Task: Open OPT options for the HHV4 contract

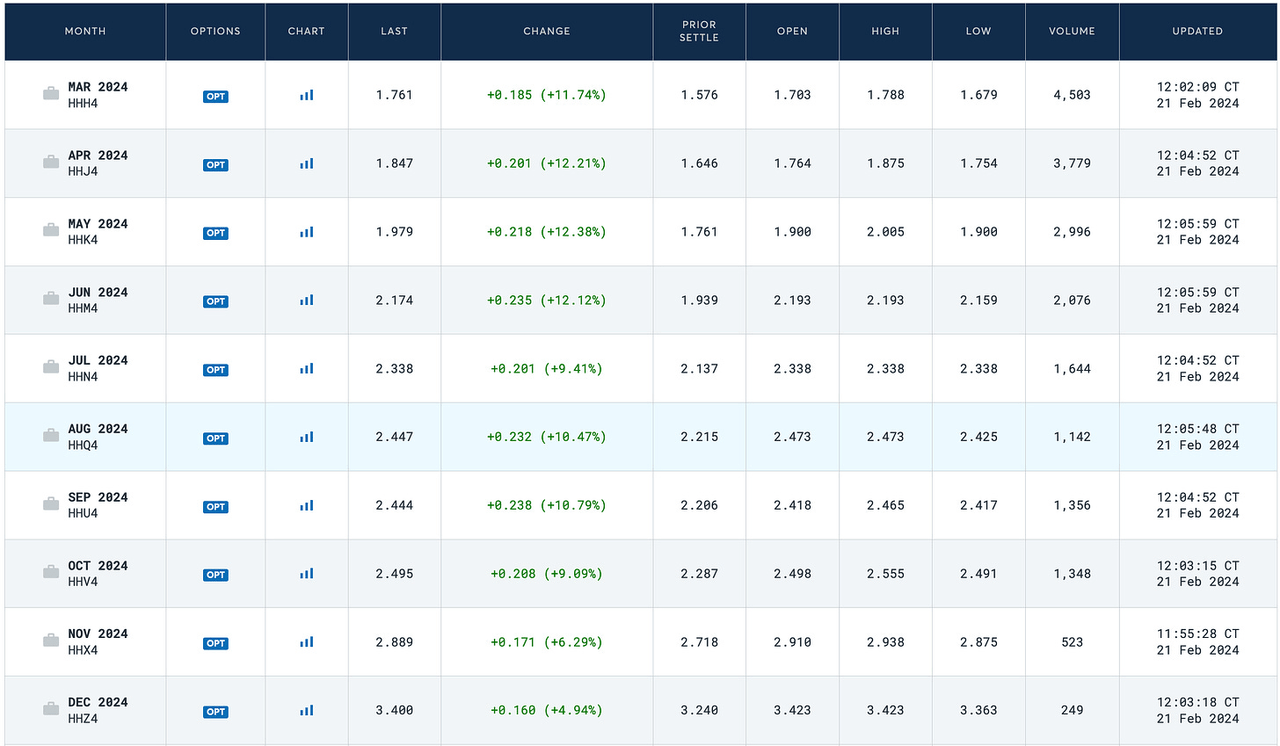Action: click(x=216, y=575)
